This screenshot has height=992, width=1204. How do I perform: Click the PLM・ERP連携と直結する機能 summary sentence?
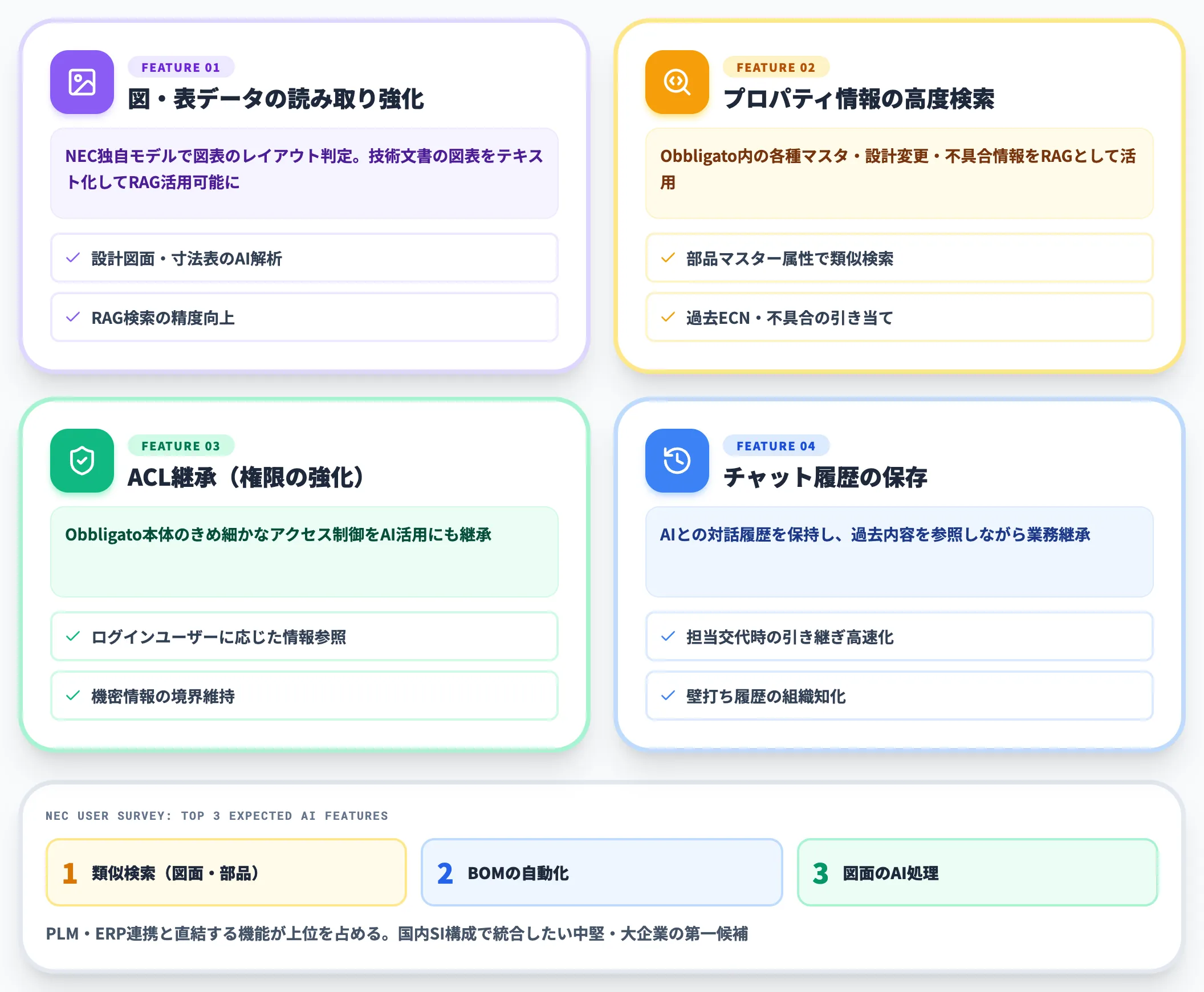click(397, 934)
